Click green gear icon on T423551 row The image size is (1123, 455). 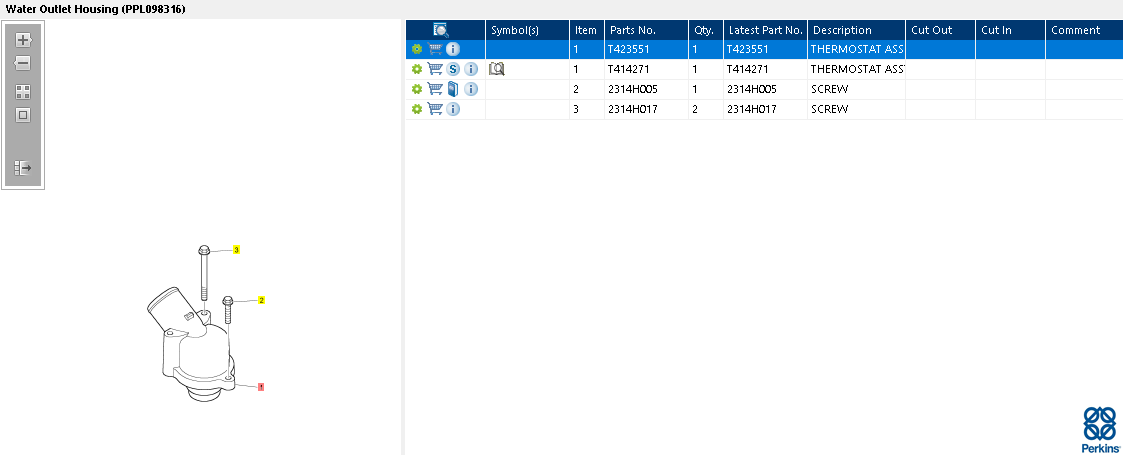[x=417, y=49]
